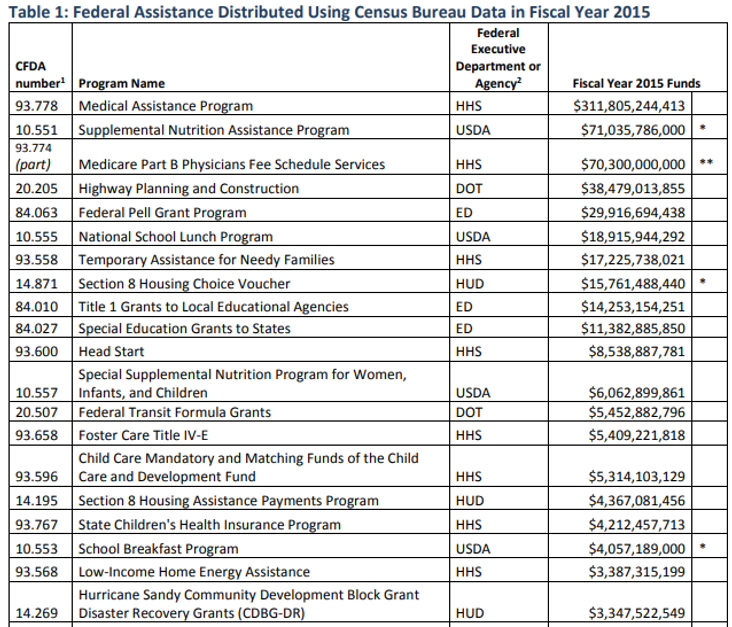Click the asterisk next to $71,035,786,000

[704, 130]
